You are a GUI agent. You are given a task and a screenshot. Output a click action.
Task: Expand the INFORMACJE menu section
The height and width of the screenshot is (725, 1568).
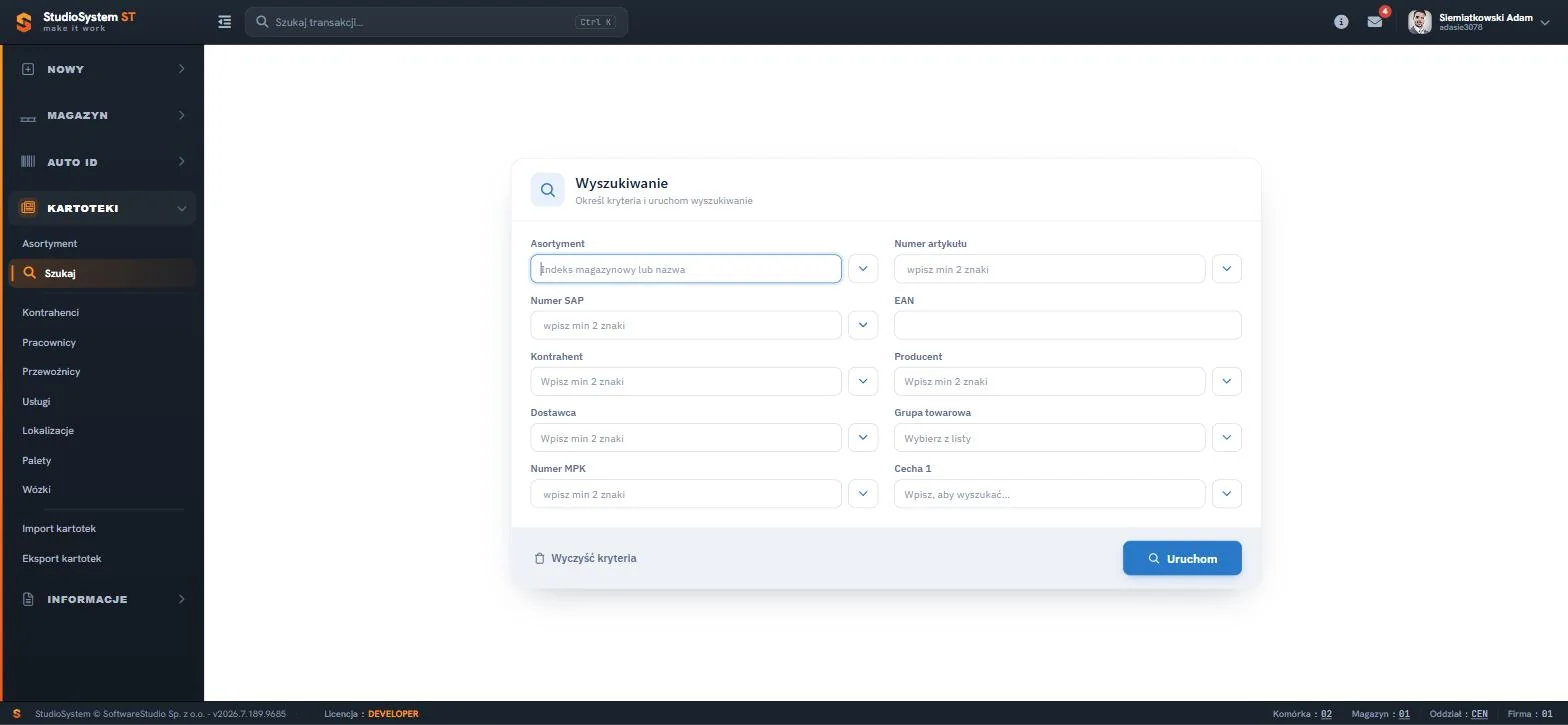[181, 599]
